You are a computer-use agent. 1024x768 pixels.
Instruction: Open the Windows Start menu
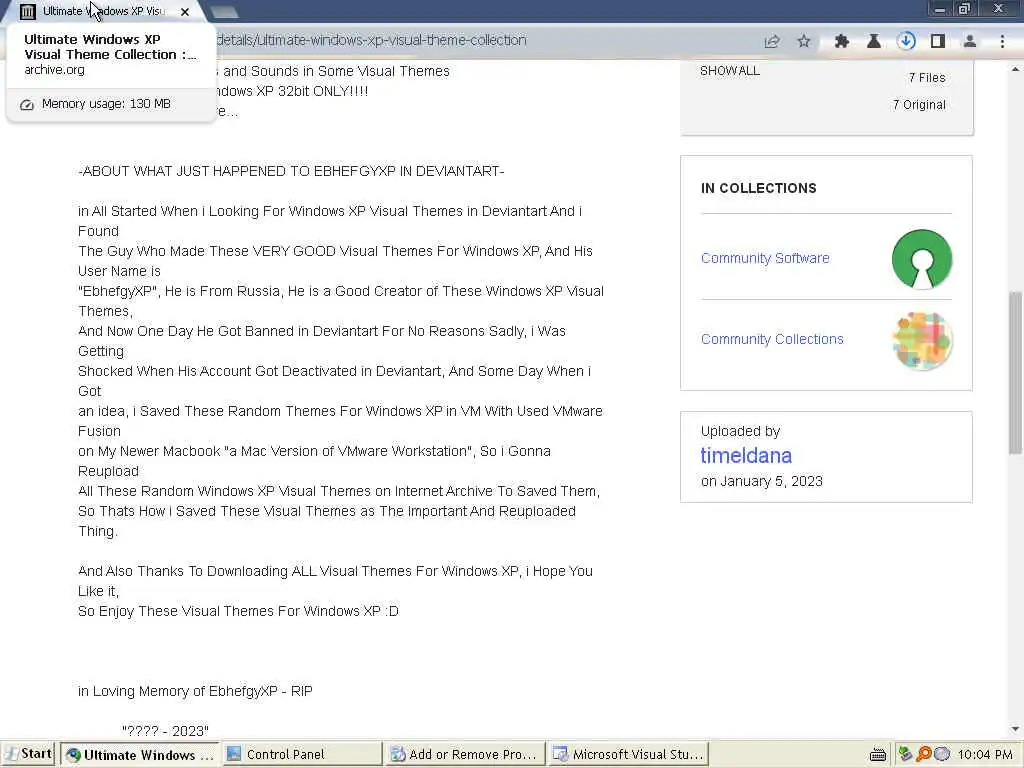[x=28, y=754]
